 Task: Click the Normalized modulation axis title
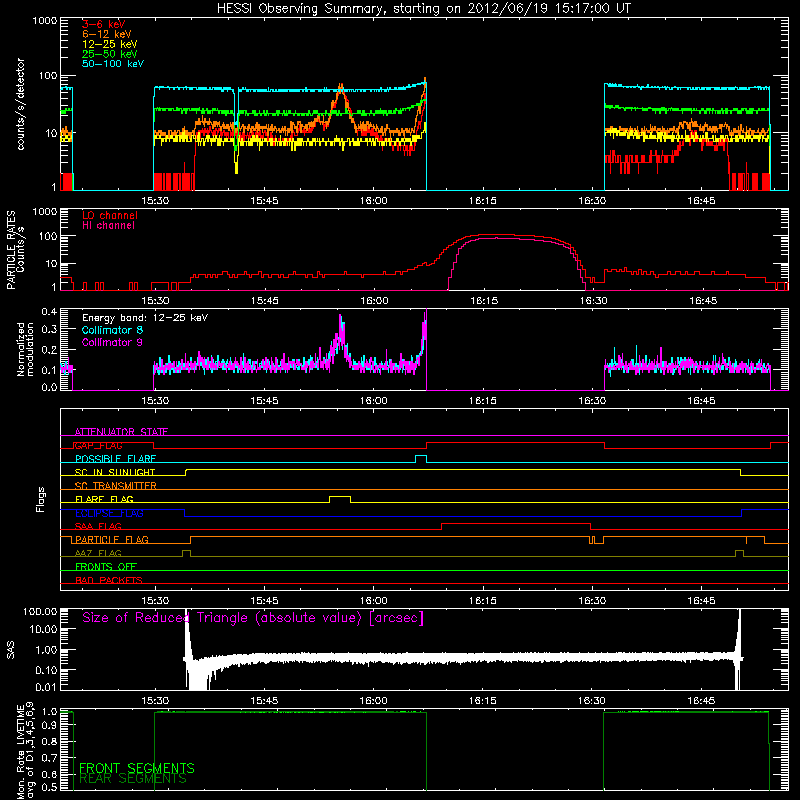(x=26, y=349)
